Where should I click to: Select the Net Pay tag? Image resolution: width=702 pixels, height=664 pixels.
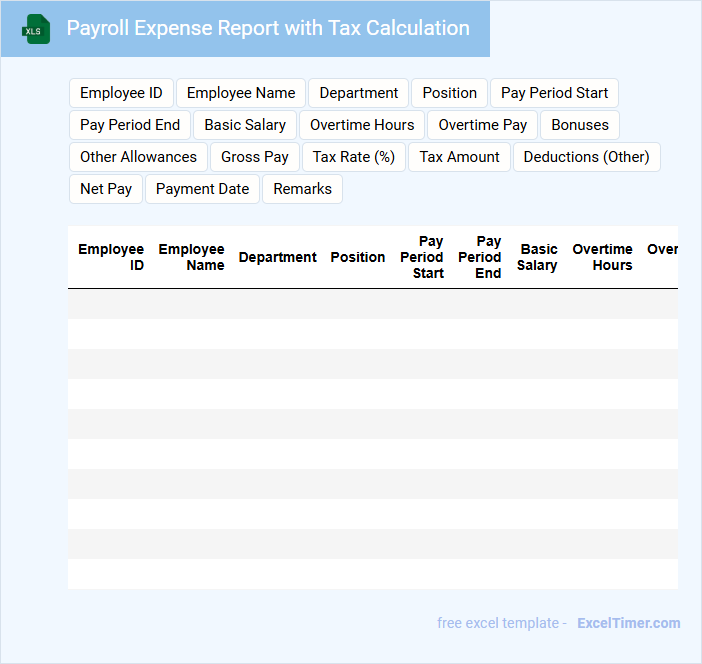(106, 189)
